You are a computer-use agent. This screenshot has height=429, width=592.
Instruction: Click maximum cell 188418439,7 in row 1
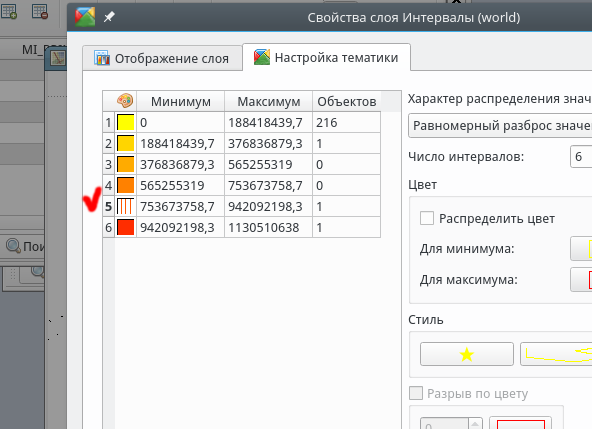[268, 122]
